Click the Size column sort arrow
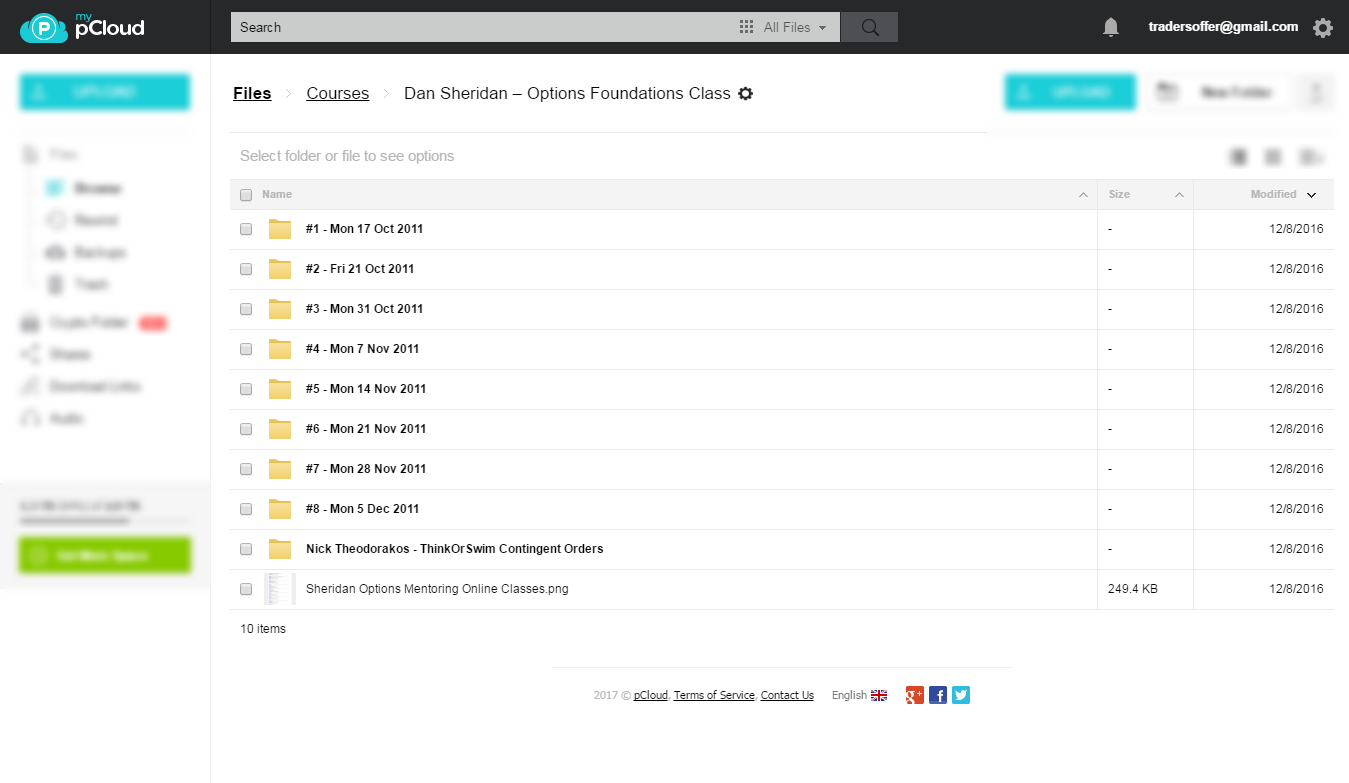 (x=1179, y=195)
